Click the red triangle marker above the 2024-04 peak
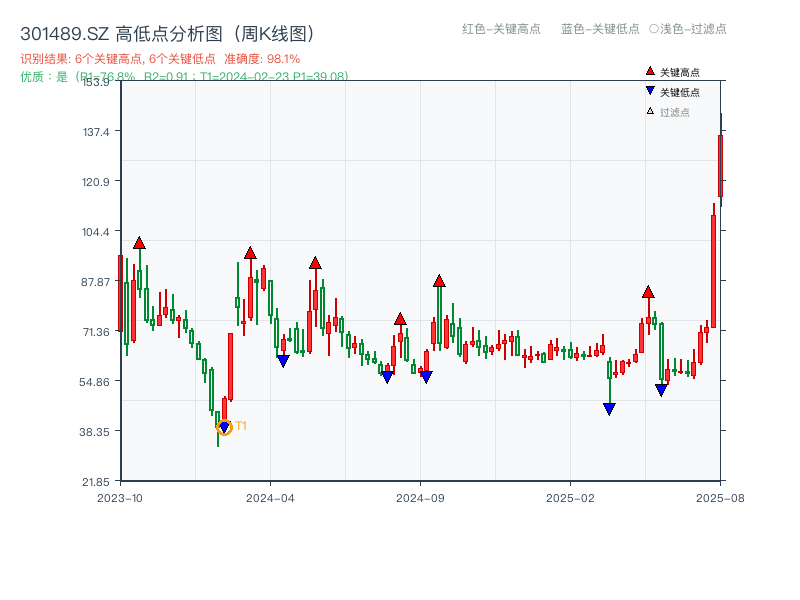 (x=250, y=253)
